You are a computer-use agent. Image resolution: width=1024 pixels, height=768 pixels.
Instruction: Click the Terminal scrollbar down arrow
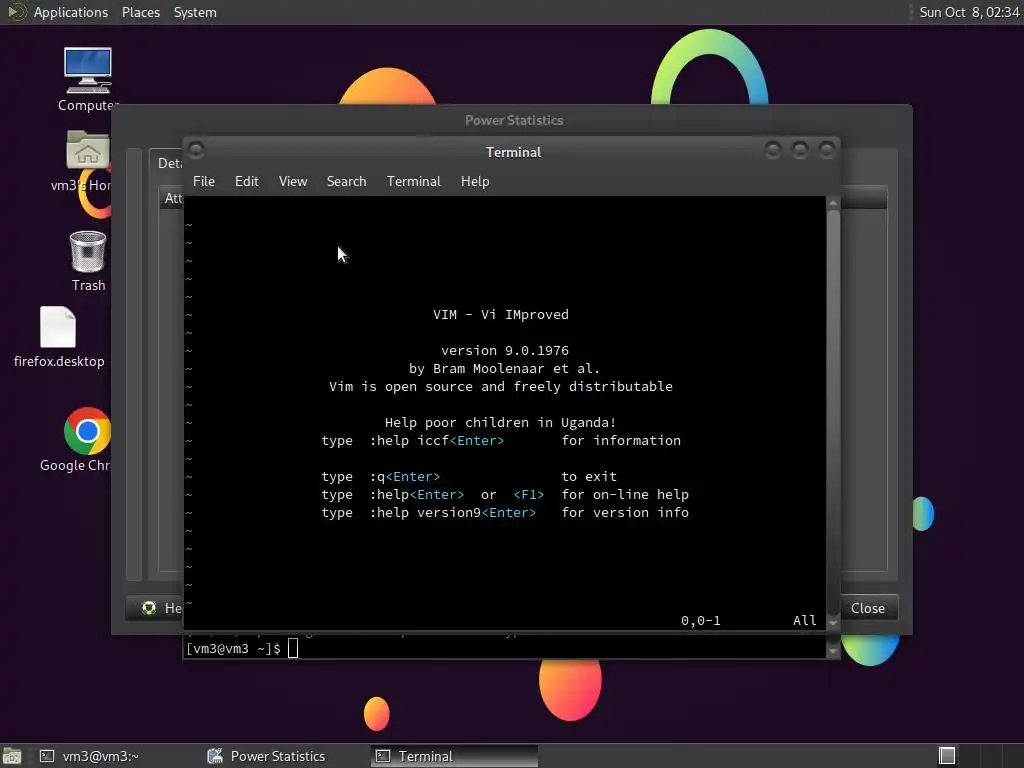pyautogui.click(x=833, y=623)
